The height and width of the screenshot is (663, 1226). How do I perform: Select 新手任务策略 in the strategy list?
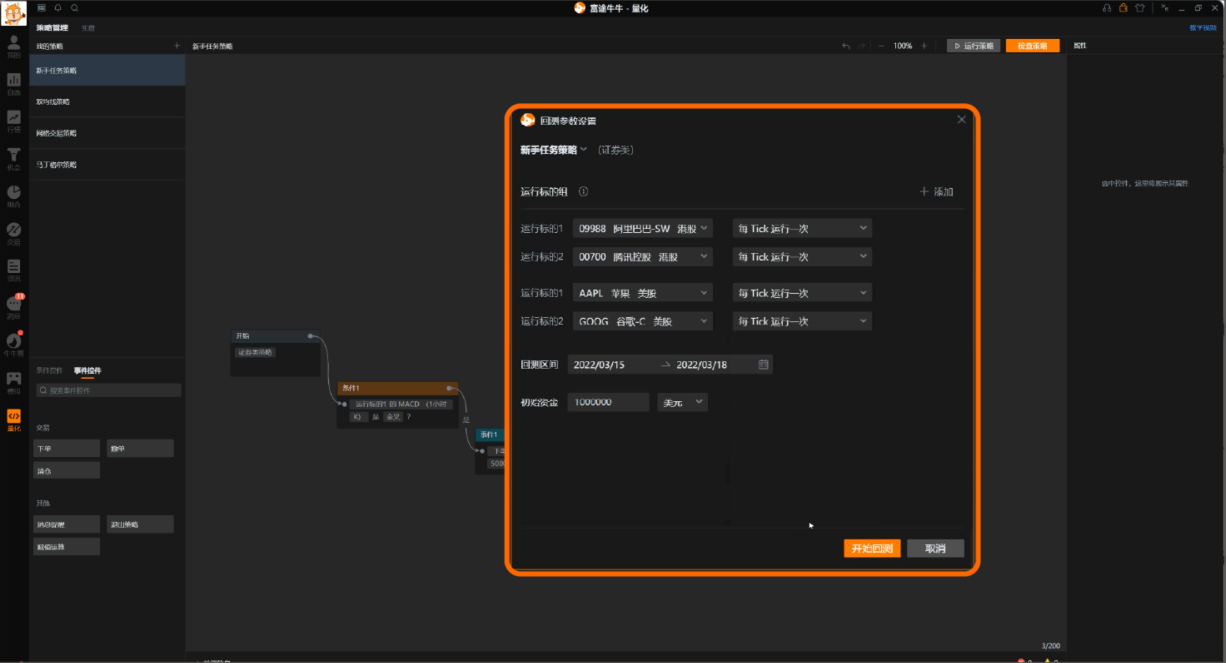(107, 70)
